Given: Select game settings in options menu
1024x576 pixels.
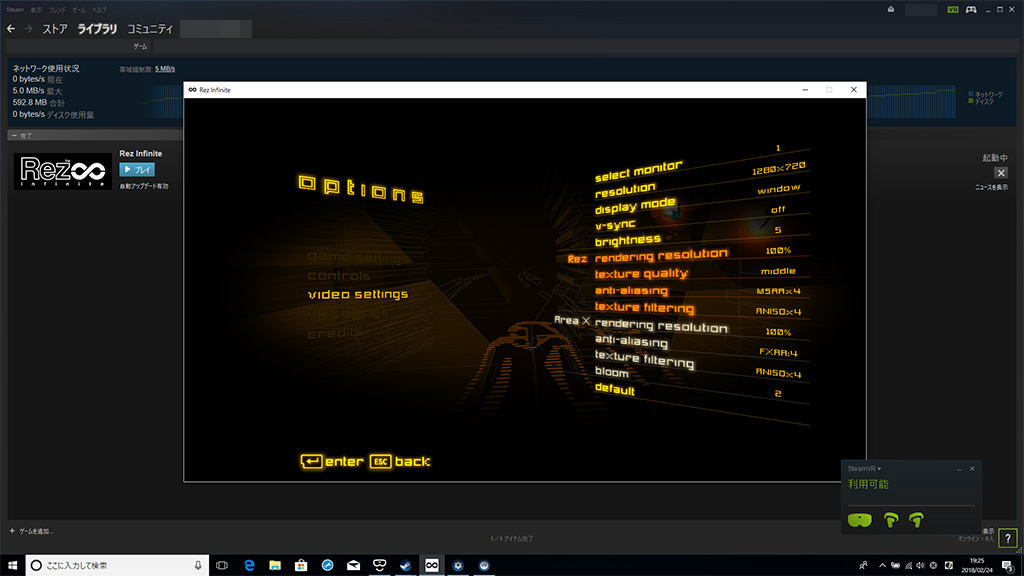Looking at the screenshot, I should (359, 257).
